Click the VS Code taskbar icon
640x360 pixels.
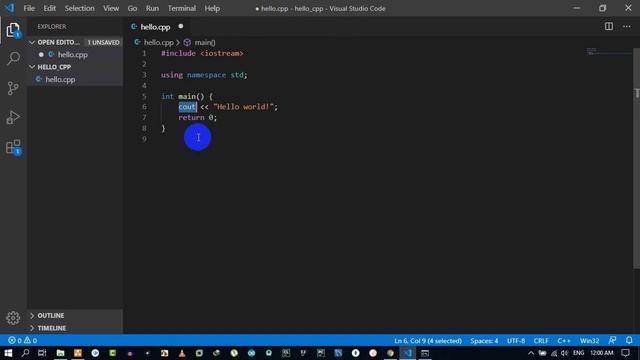pyautogui.click(x=408, y=353)
